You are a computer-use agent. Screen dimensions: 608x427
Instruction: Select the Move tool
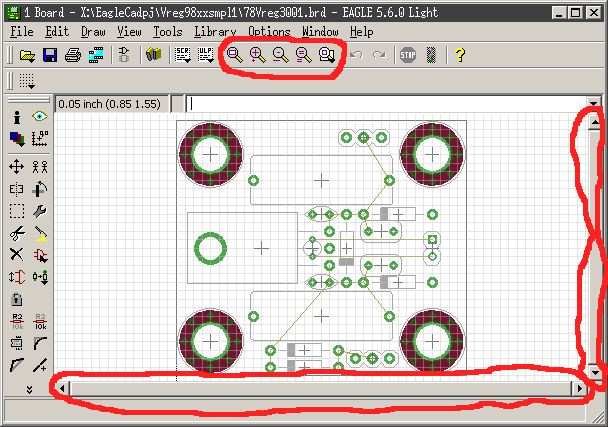click(16, 167)
